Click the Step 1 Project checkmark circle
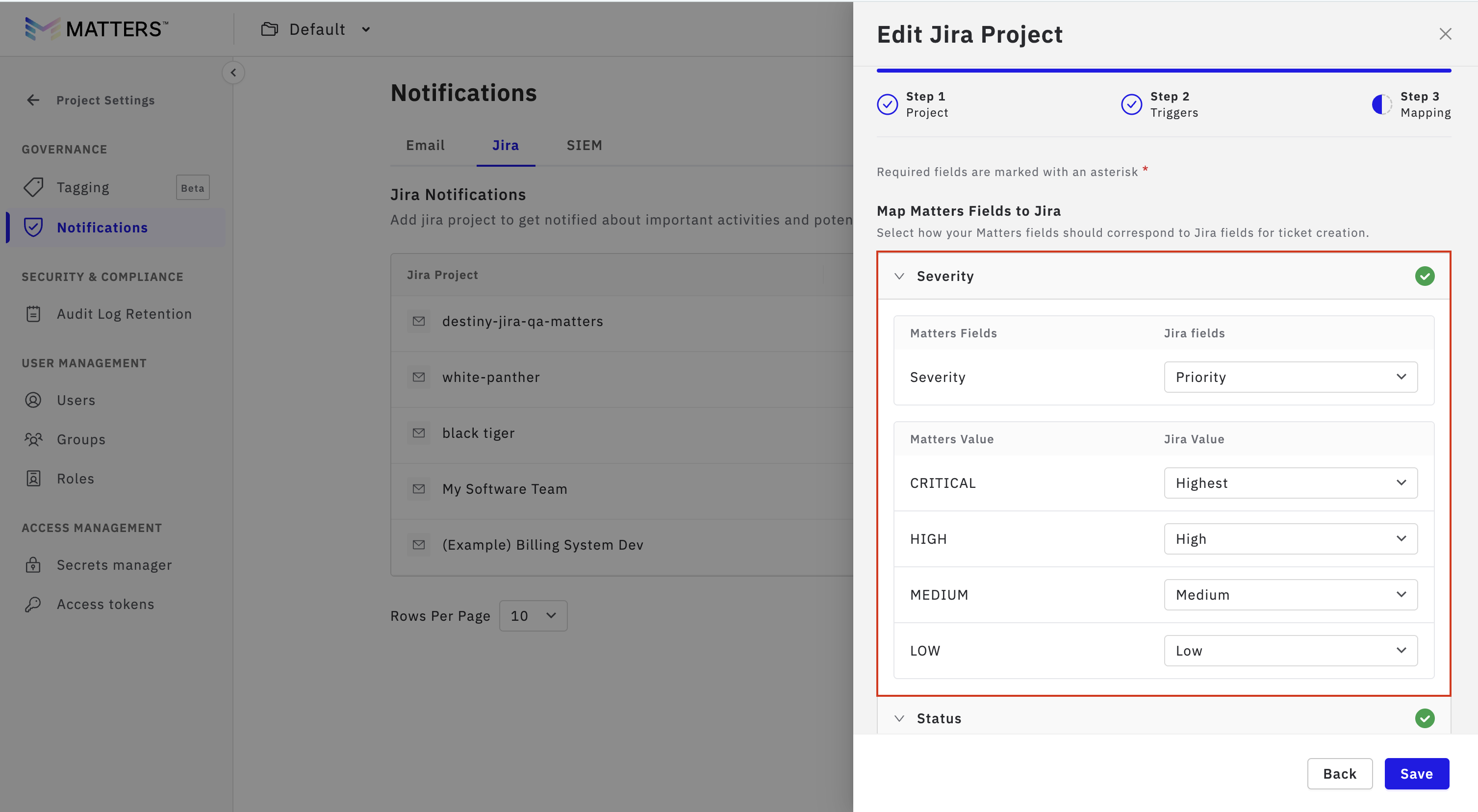This screenshot has height=812, width=1478. click(x=887, y=104)
